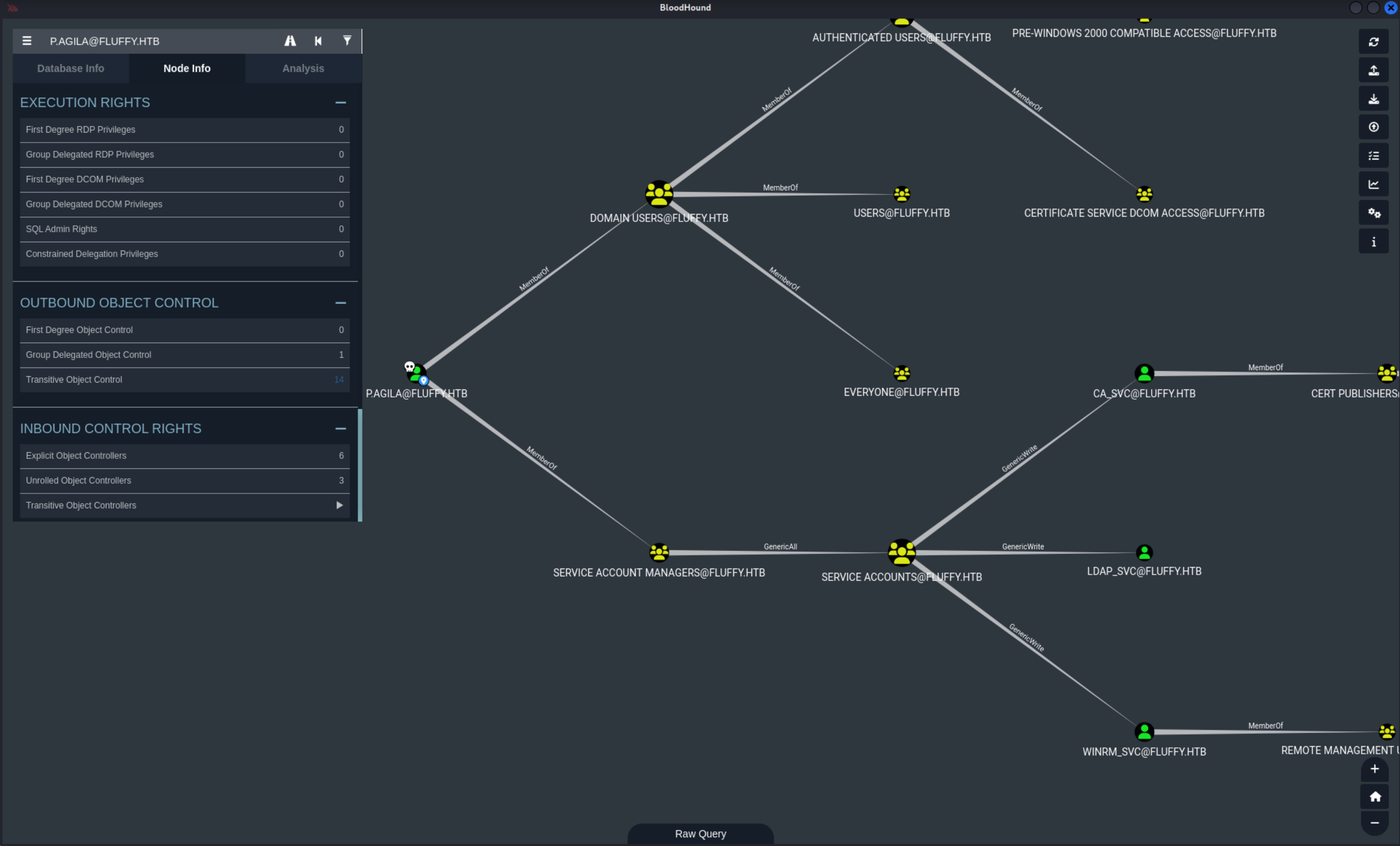The height and width of the screenshot is (846, 1400).
Task: Open the hamburger menu in search bar
Action: click(x=27, y=41)
